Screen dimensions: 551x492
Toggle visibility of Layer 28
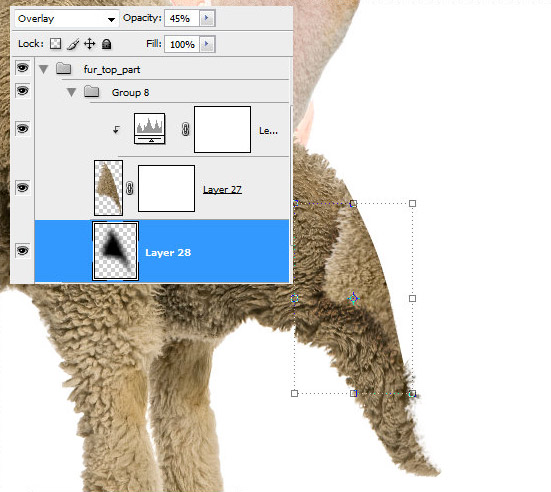22,251
